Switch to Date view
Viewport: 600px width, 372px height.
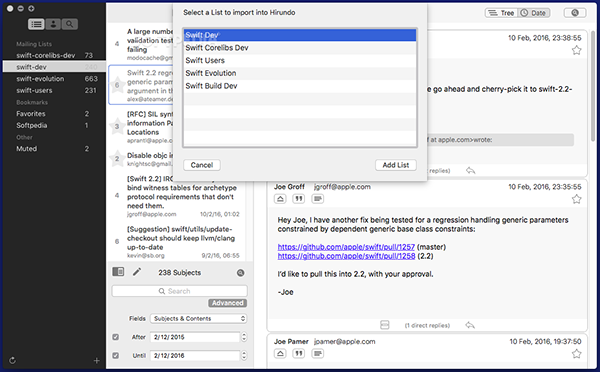coord(534,13)
